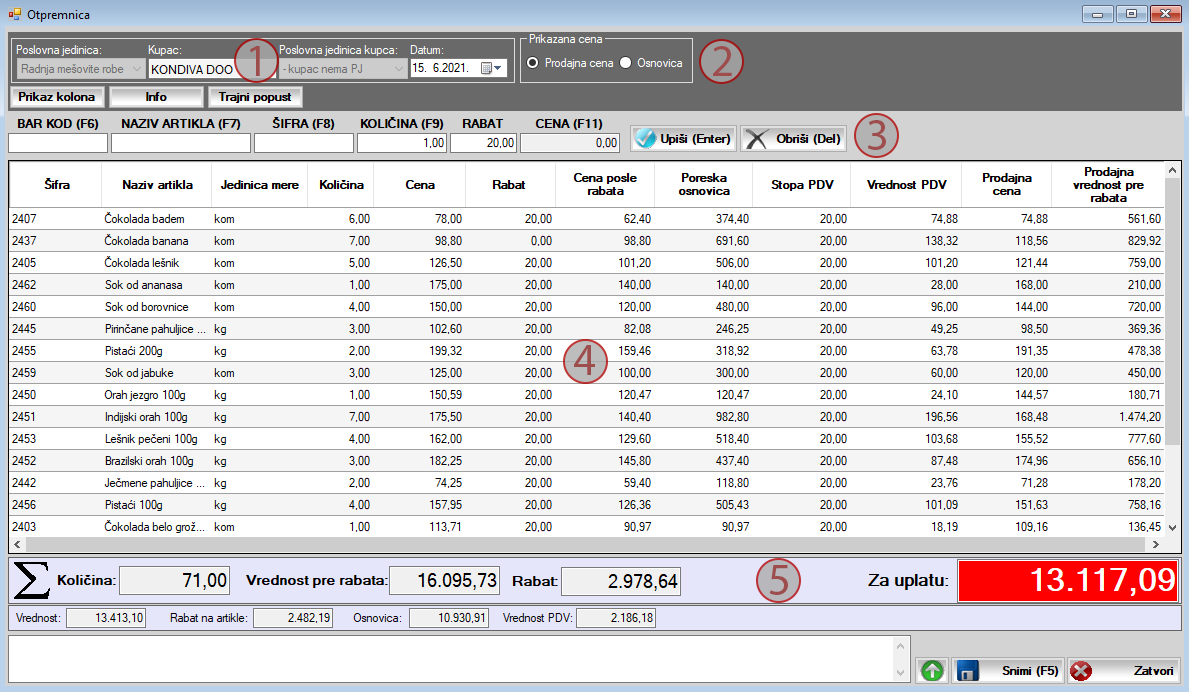
Task: Sort by Šifra column header
Action: tap(56, 184)
